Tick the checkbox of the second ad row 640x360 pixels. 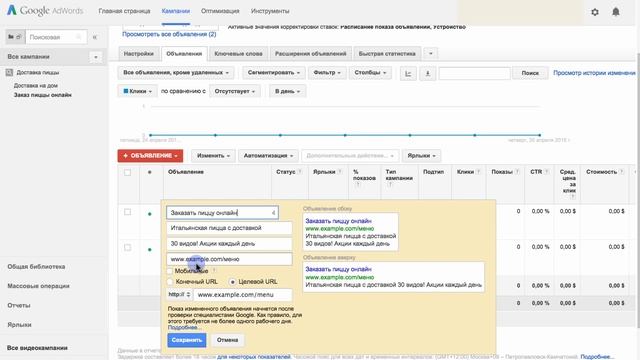[127, 247]
